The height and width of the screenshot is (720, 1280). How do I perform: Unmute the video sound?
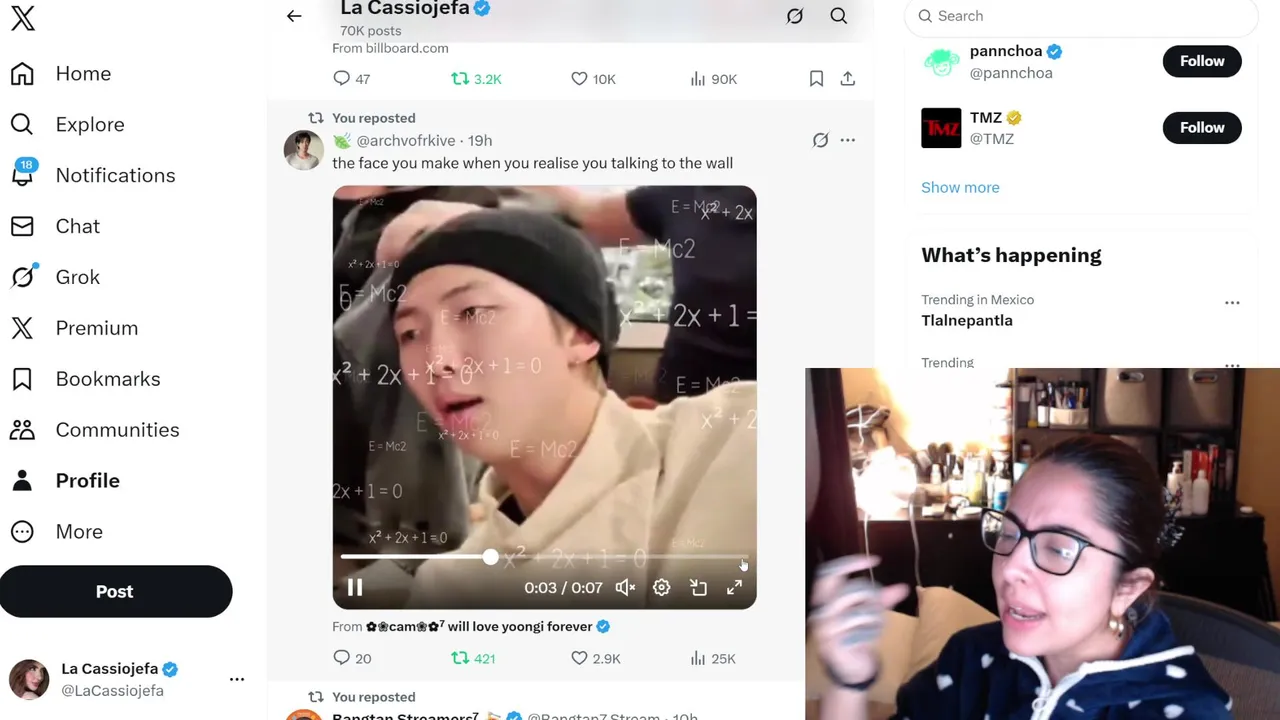625,588
